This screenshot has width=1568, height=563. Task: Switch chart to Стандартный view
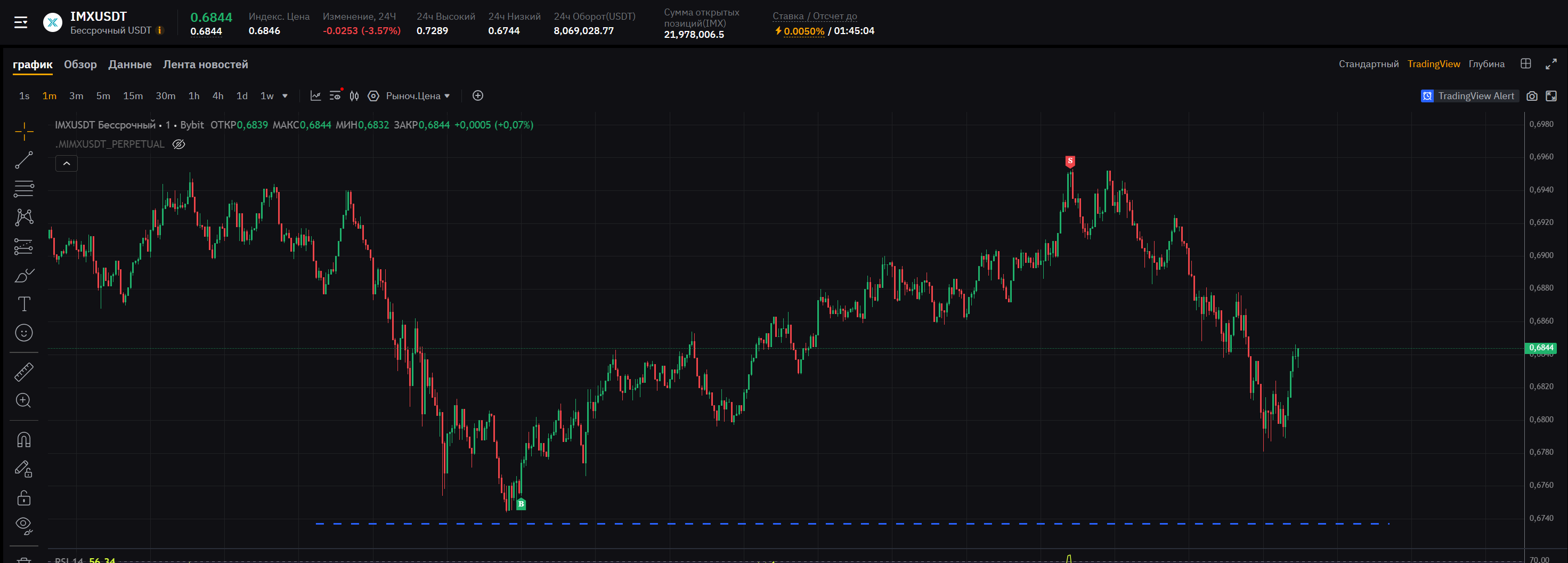pyautogui.click(x=1368, y=64)
